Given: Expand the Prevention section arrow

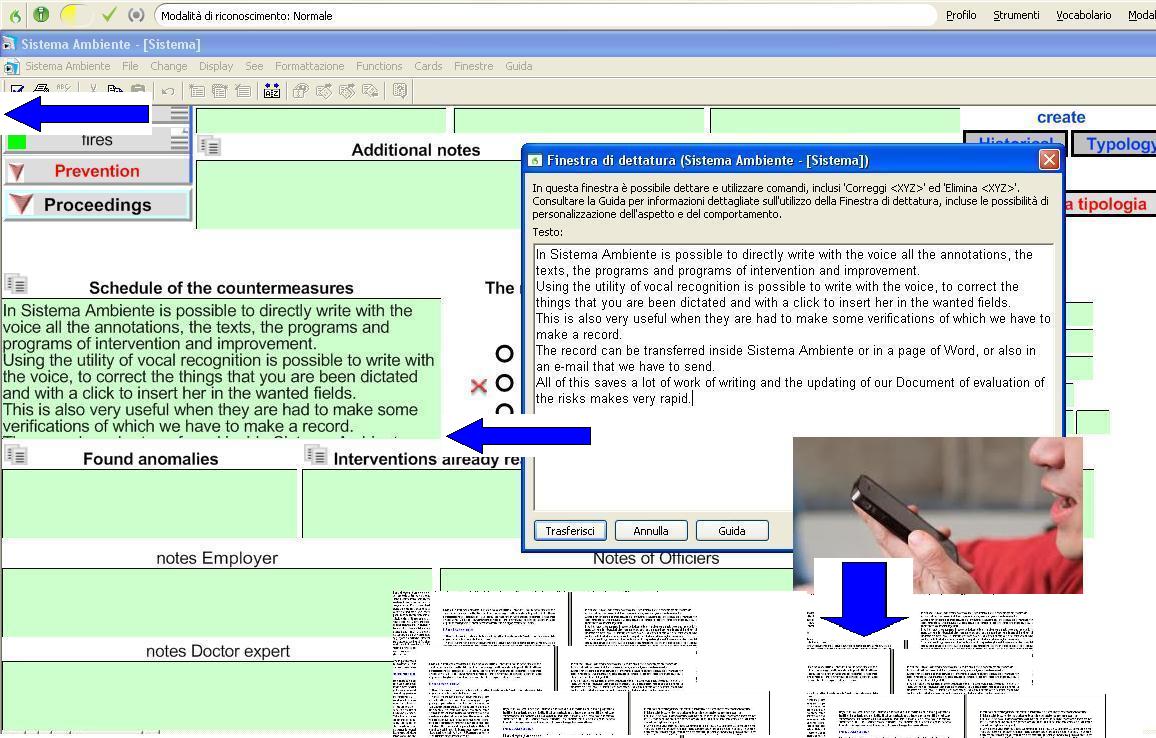Looking at the screenshot, I should (x=17, y=172).
